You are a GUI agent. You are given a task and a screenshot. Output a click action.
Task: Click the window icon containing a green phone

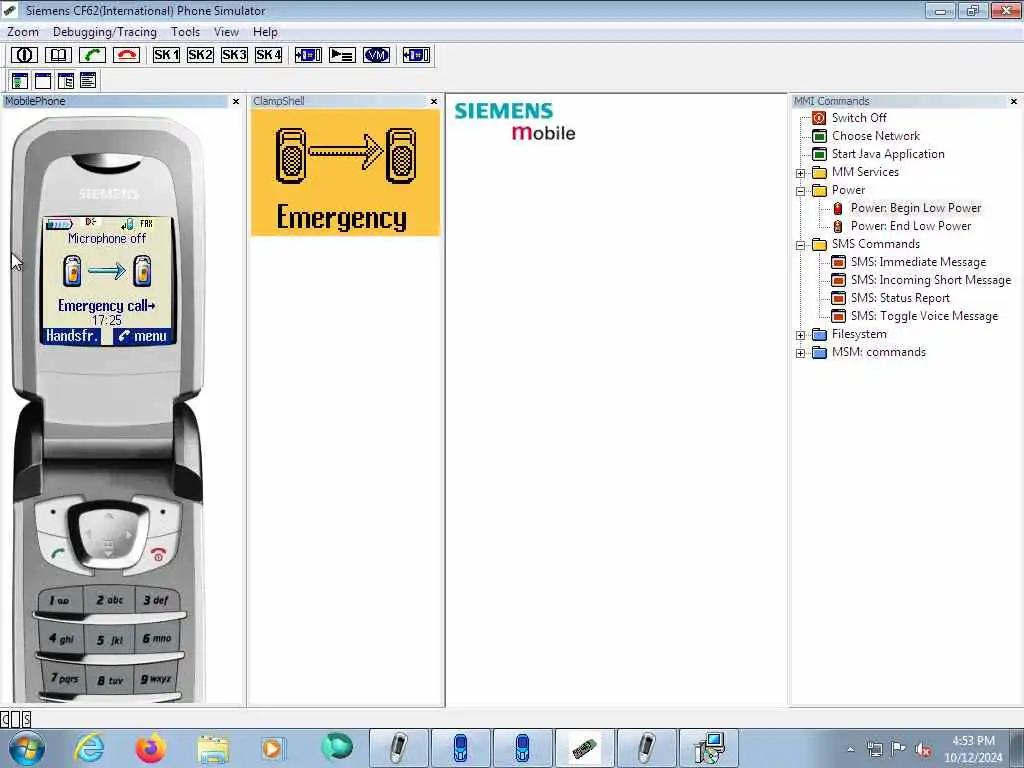[20, 80]
